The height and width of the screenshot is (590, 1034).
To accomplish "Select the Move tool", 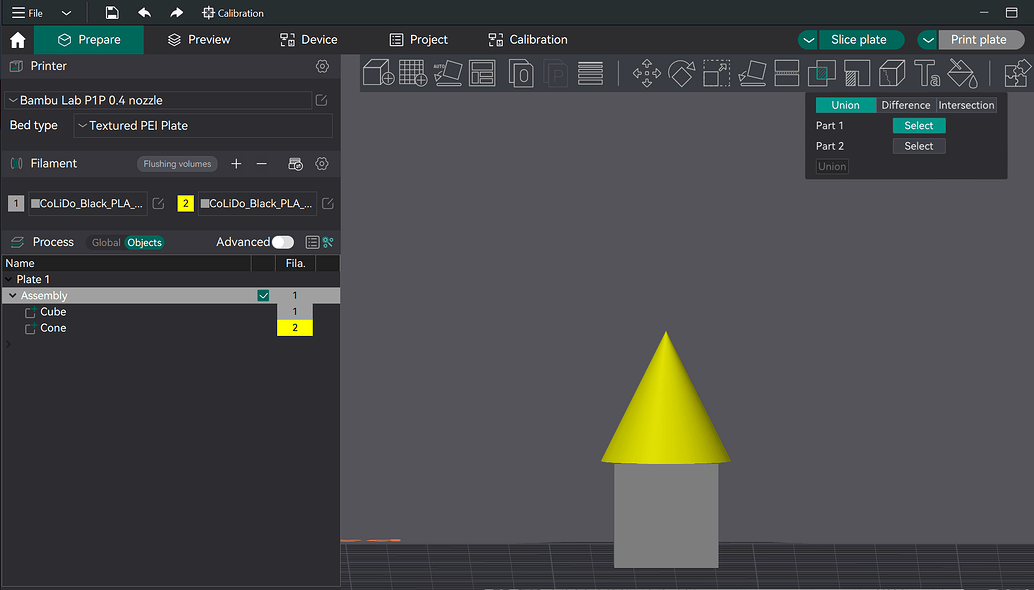I will 647,73.
